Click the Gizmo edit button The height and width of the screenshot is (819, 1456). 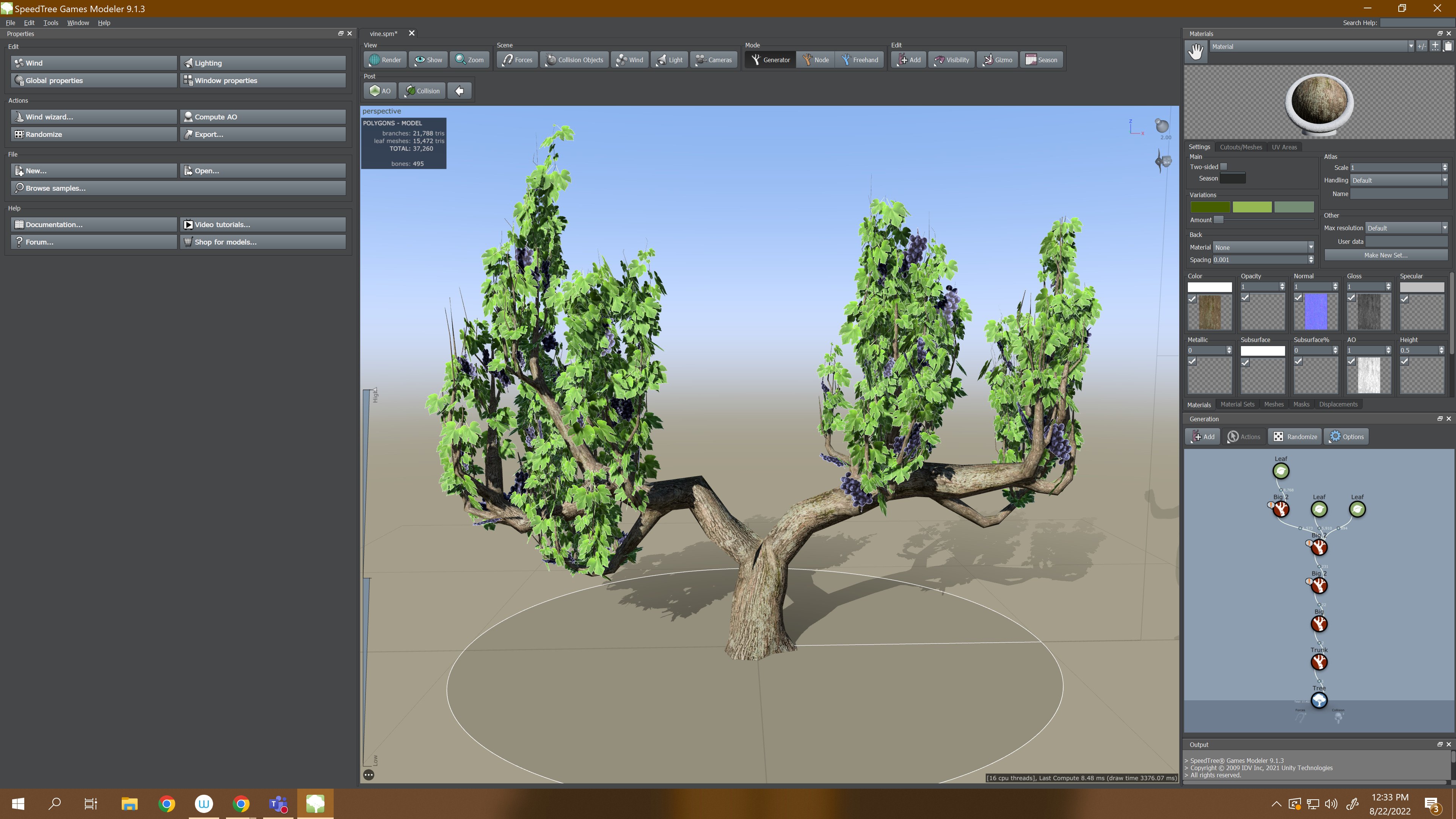tap(997, 60)
